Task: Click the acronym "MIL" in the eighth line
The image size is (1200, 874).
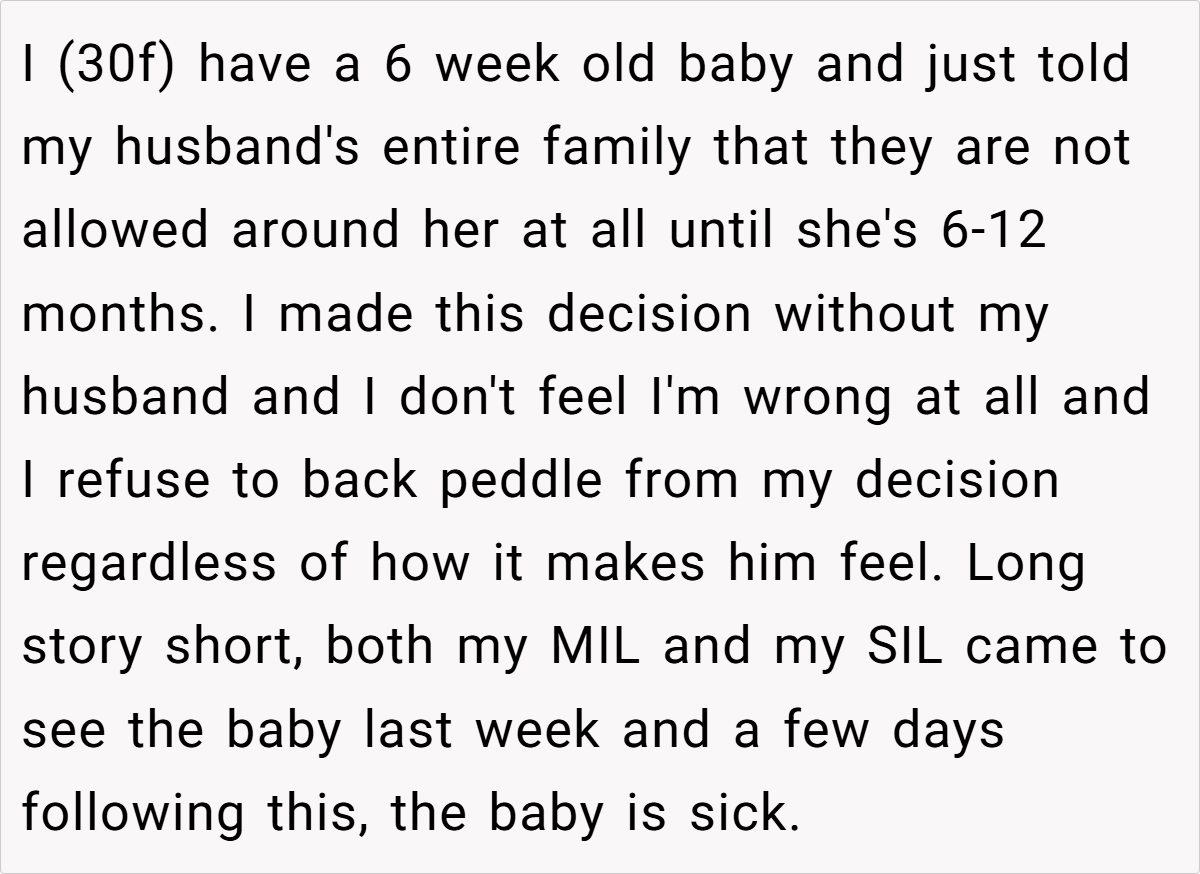Action: click(595, 646)
